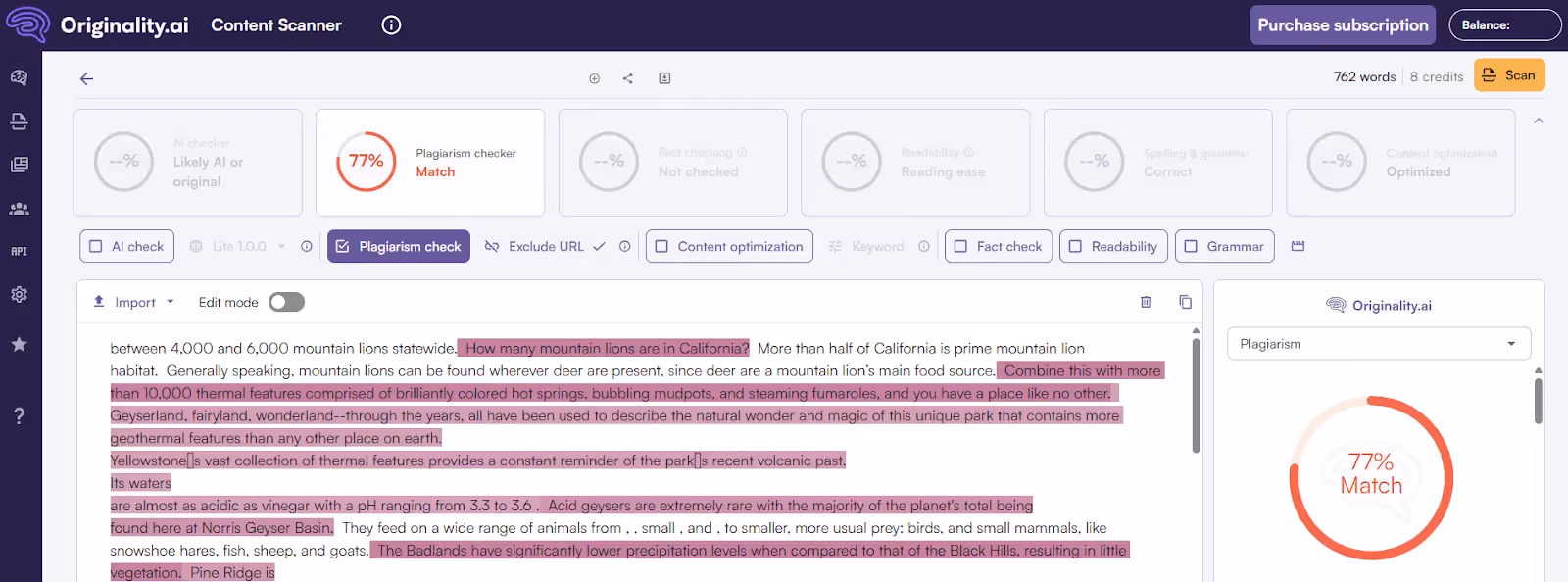The width and height of the screenshot is (1568, 582).
Task: Click highlighted sentence 'How many mountain lions are in California?'
Action: click(x=604, y=348)
